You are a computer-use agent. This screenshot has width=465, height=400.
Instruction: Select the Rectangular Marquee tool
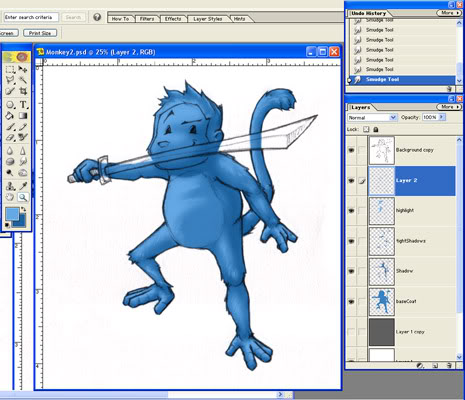pyautogui.click(x=10, y=70)
